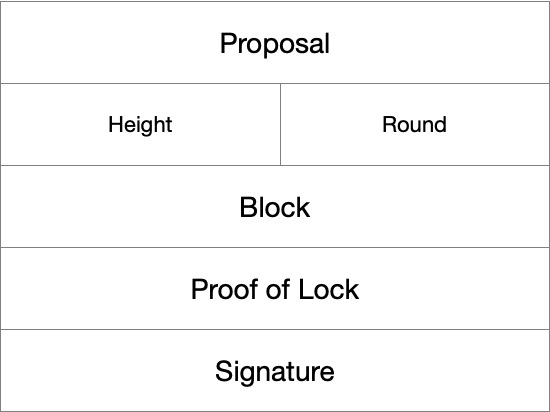
Task: Click the border line between Block and Proof of Lock
Action: click(275, 247)
